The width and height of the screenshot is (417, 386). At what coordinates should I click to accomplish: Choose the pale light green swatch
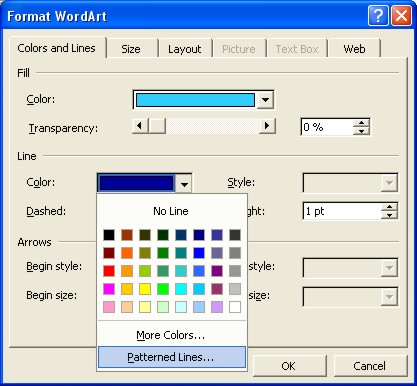point(163,307)
